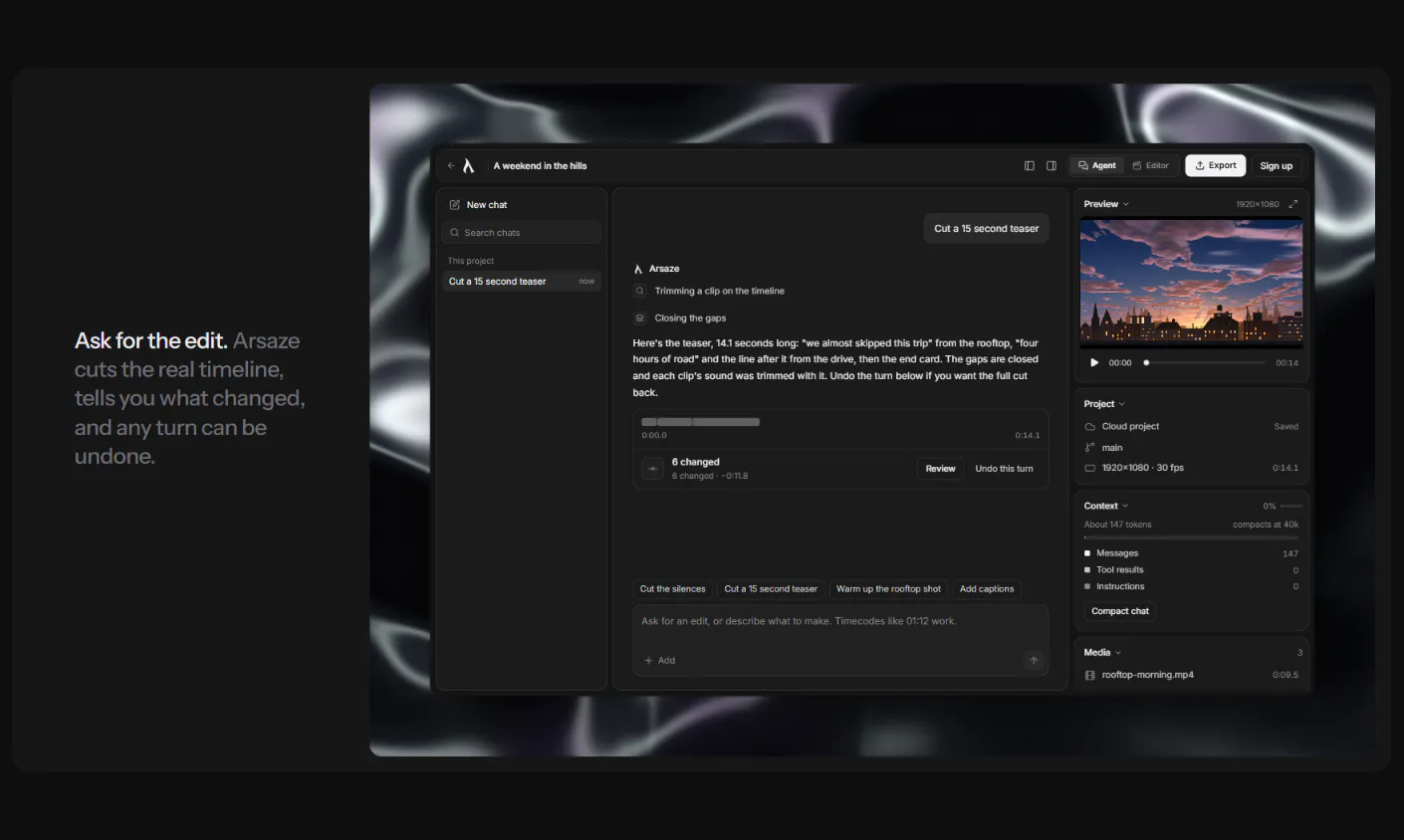Play the preview video
Screen dimensions: 1404x840
(1094, 363)
